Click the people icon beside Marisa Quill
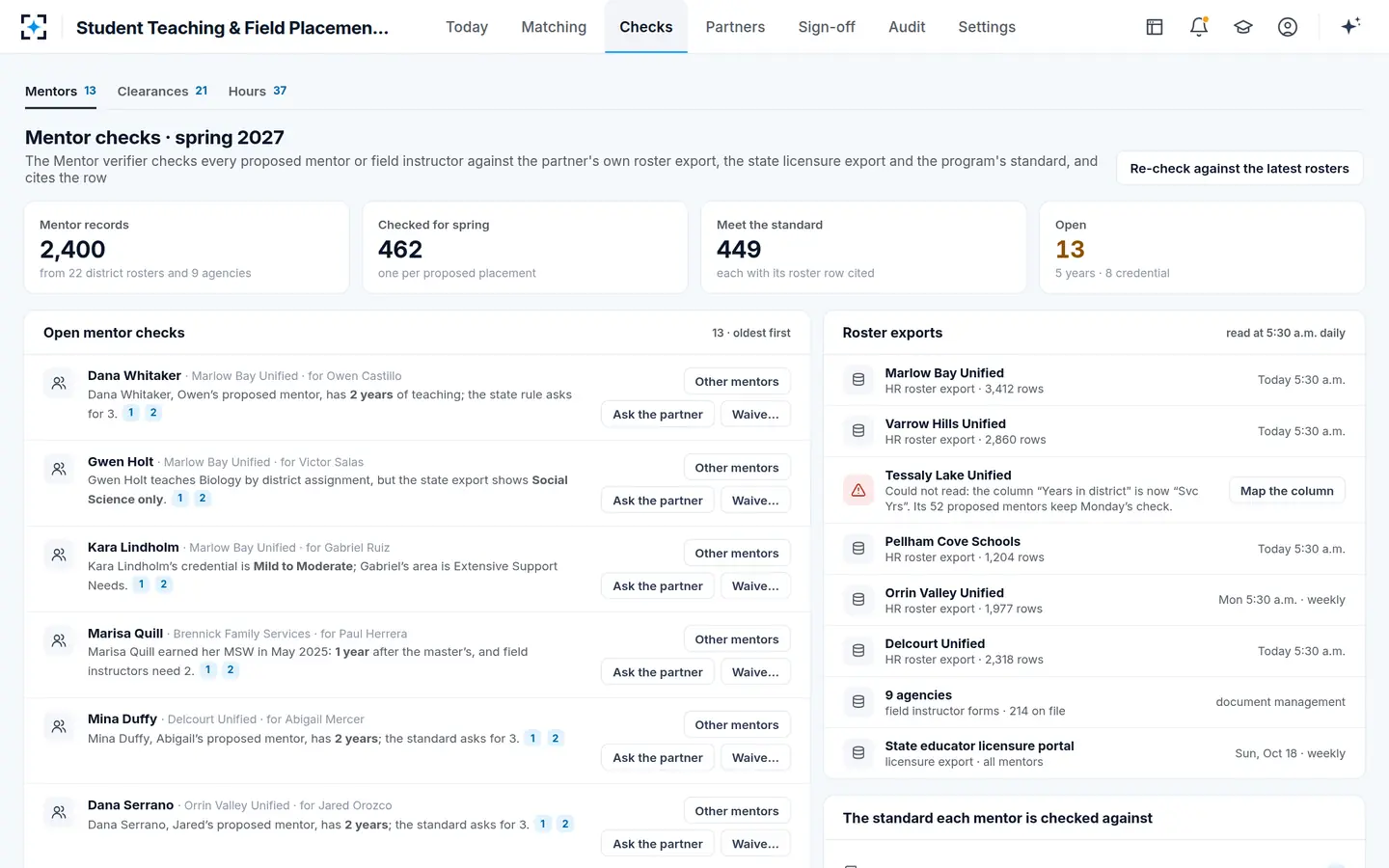This screenshot has height=868, width=1389. click(59, 640)
